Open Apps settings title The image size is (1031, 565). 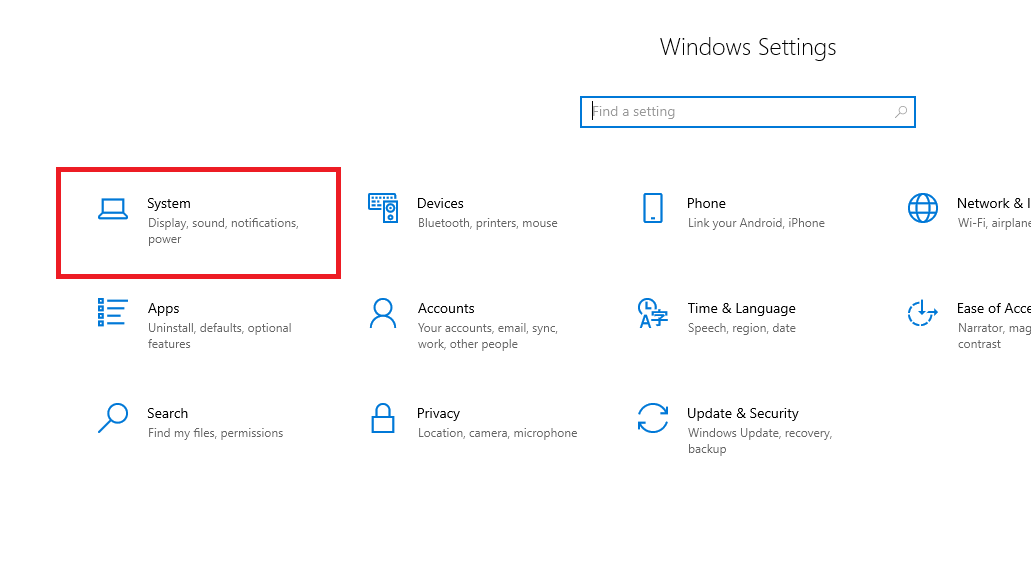tap(164, 308)
